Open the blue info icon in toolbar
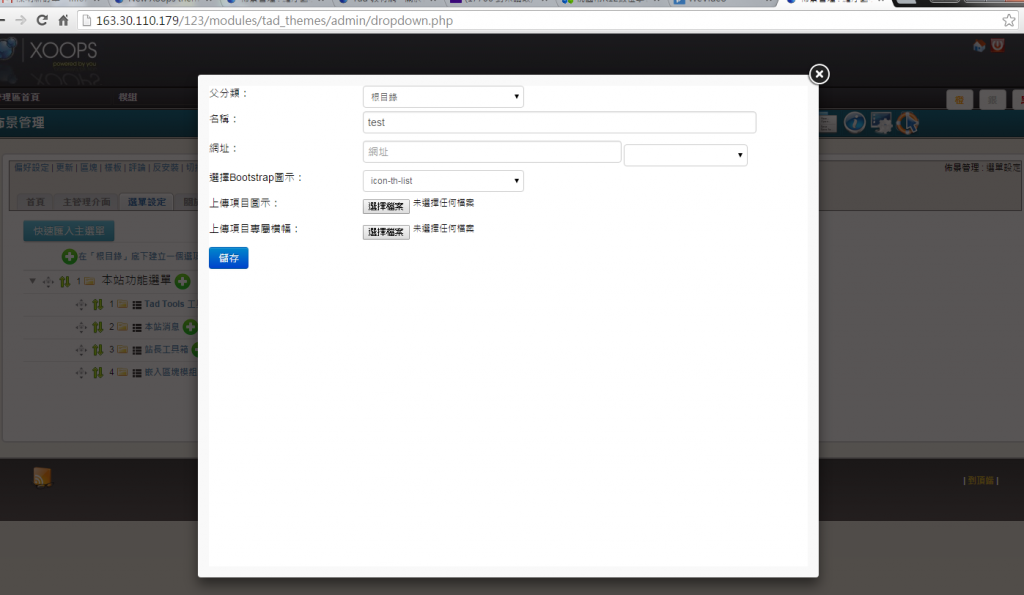The height and width of the screenshot is (595, 1024). point(854,122)
